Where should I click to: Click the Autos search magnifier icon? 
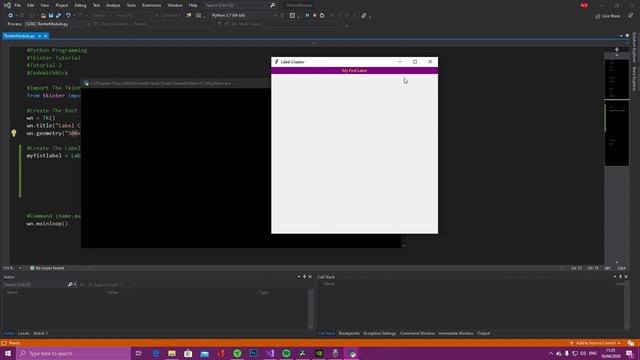tap(70, 284)
